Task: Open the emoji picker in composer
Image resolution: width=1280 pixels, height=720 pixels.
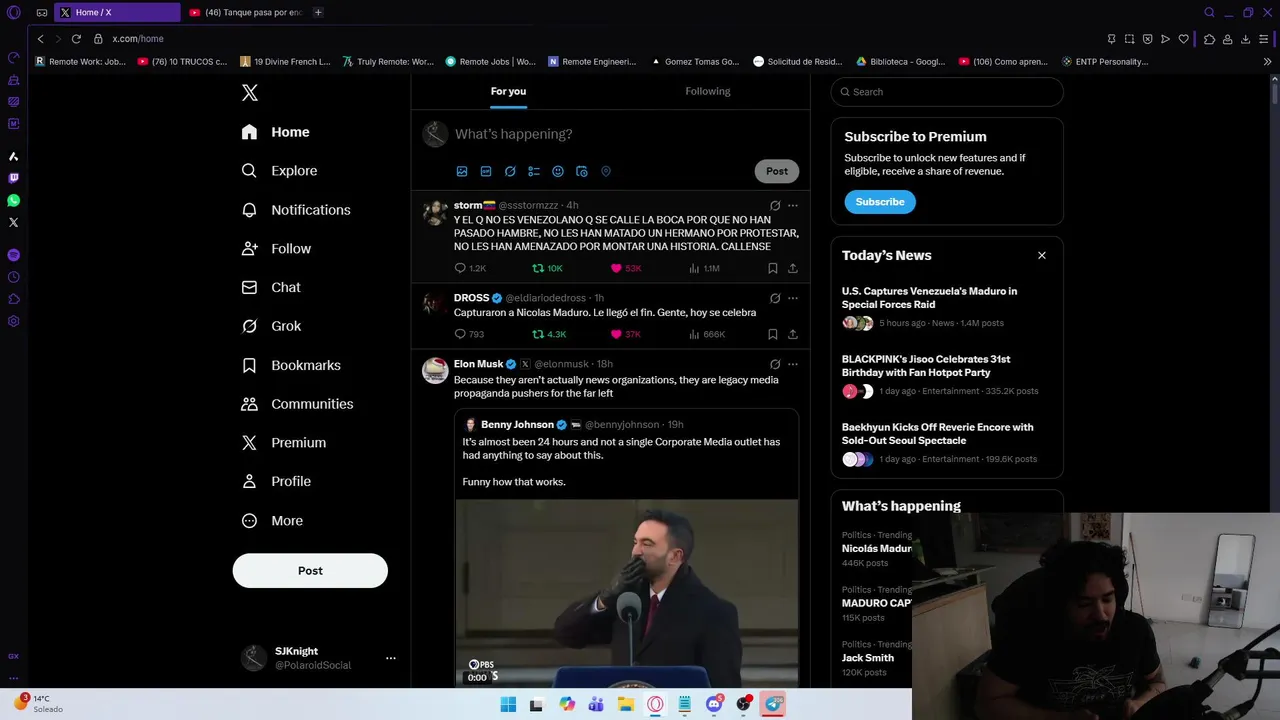Action: pos(558,171)
